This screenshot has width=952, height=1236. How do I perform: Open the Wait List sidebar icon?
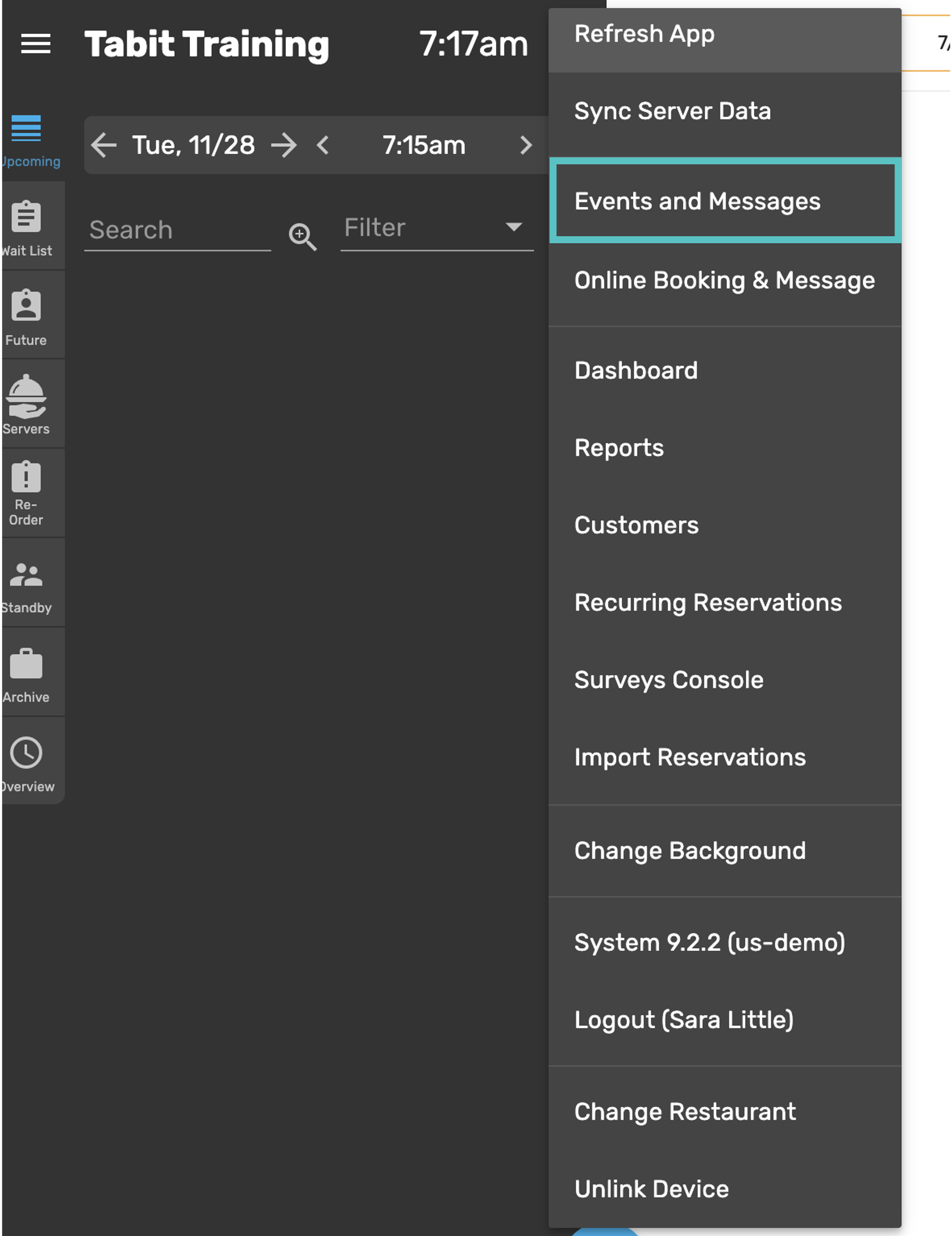tap(26, 217)
